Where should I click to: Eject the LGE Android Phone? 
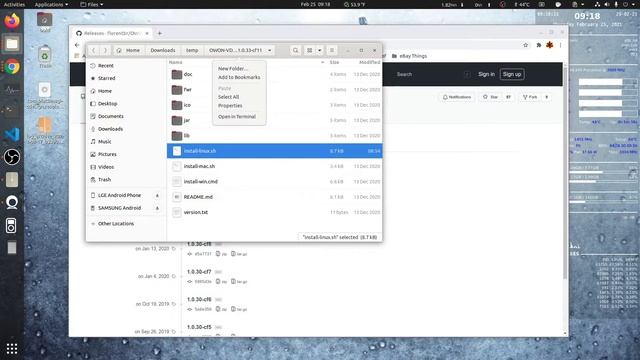click(x=157, y=196)
